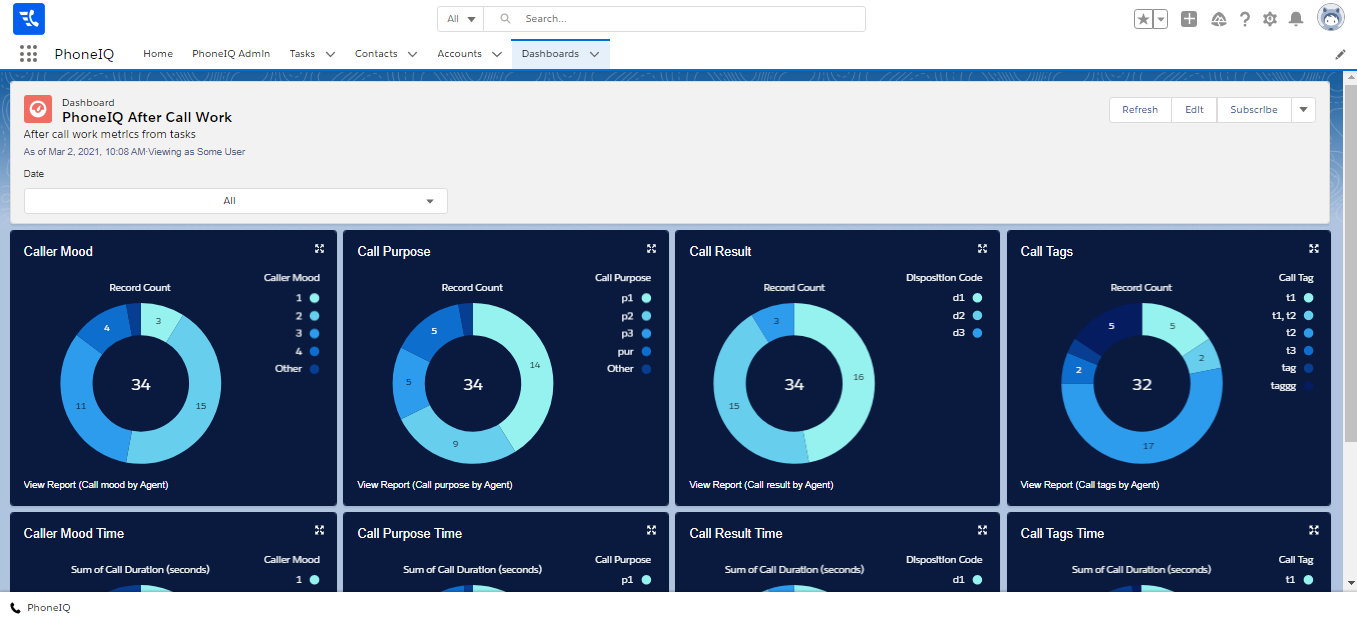
Task: Expand the Call Tags chart
Action: pyautogui.click(x=1314, y=249)
